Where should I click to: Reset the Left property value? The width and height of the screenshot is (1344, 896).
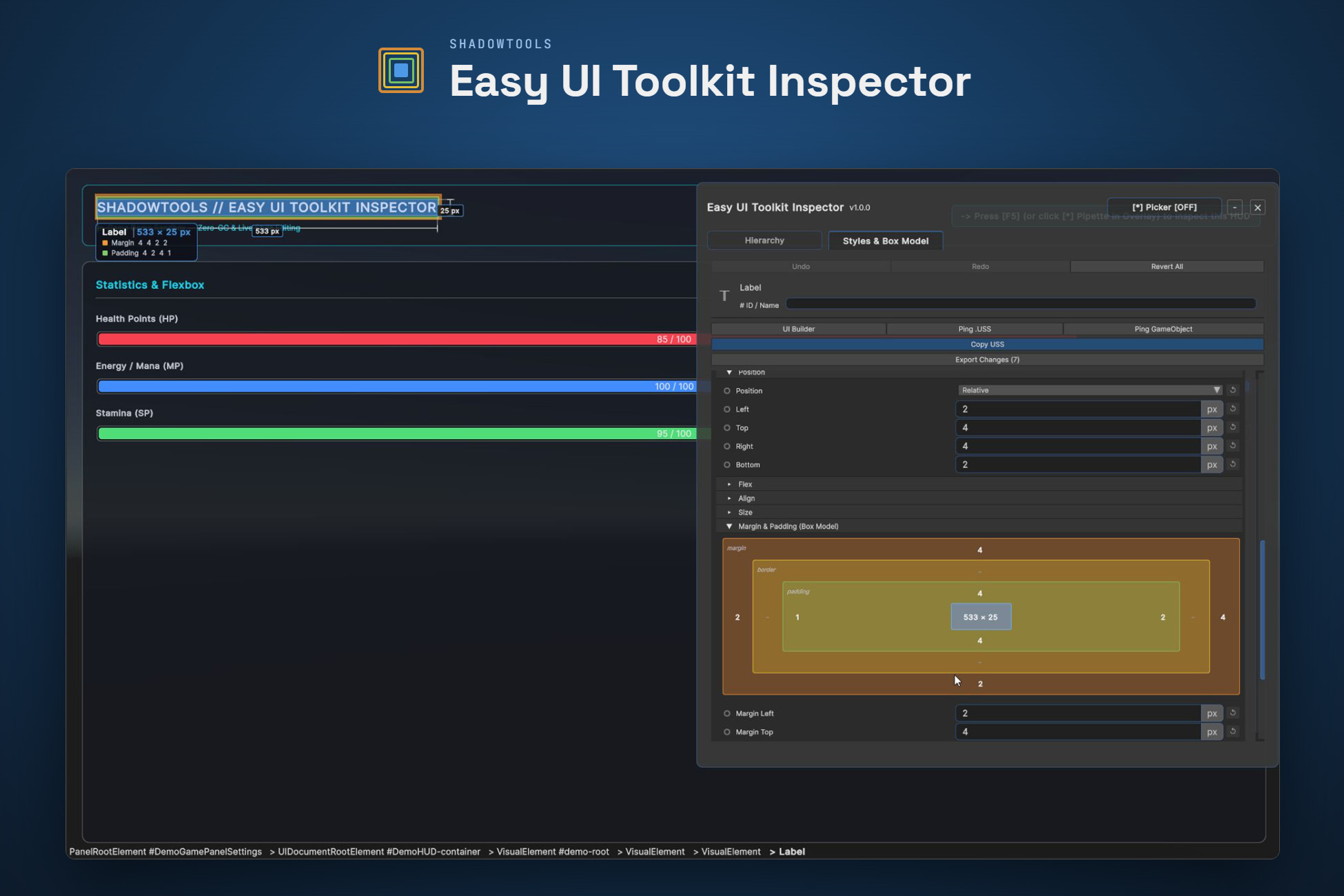(1233, 409)
